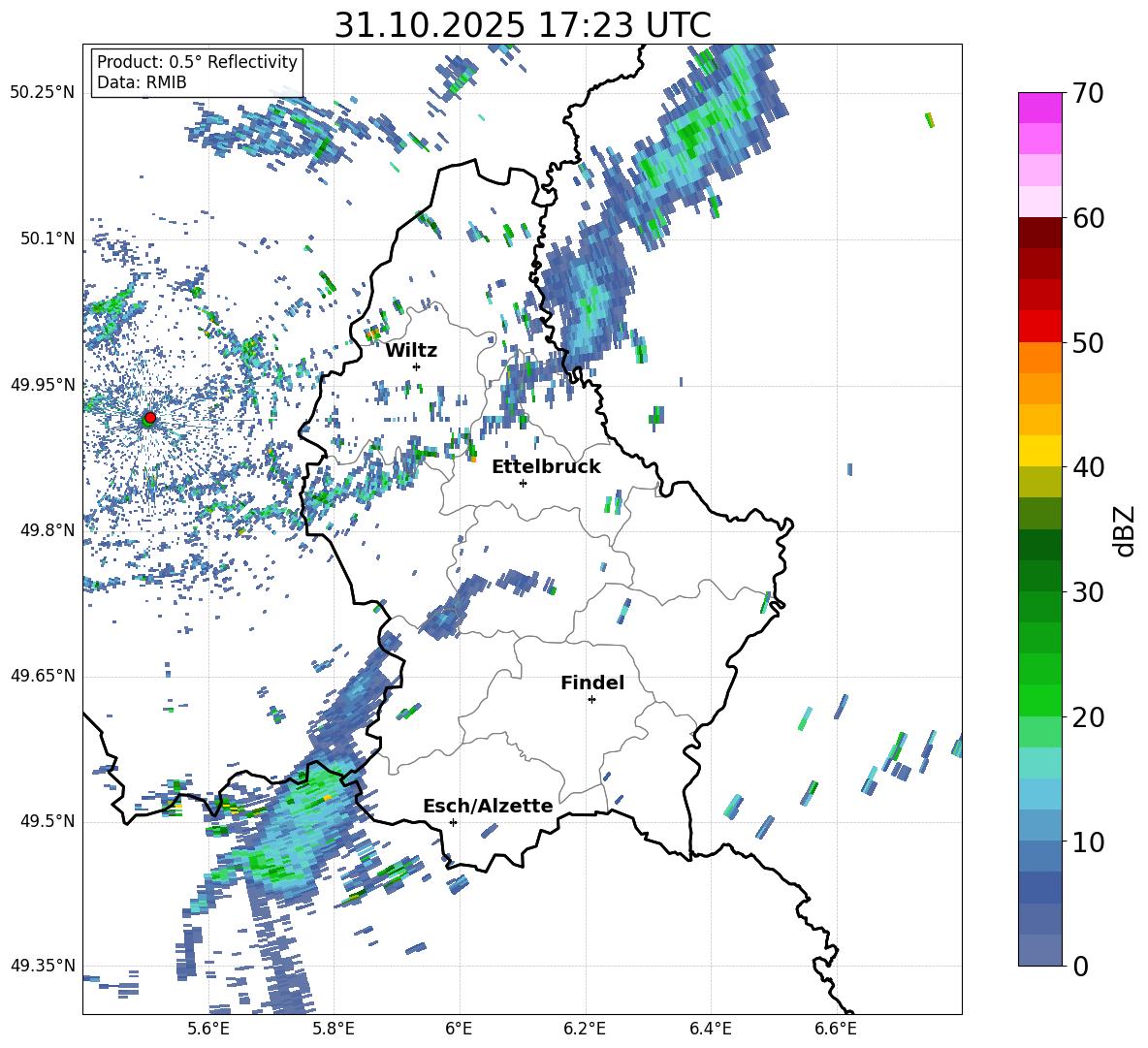The width and height of the screenshot is (1148, 1048).
Task: Click the 49.65°N latitude tick label
Action: [43, 675]
